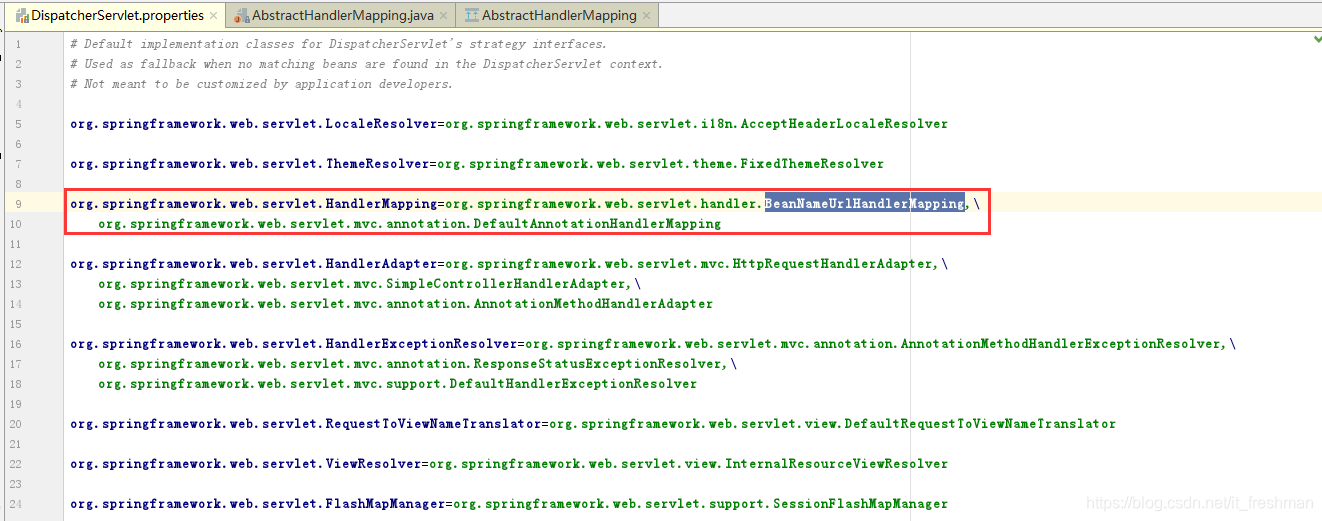Click the LocaleResolver property key
This screenshot has width=1322, height=521.
254,124
